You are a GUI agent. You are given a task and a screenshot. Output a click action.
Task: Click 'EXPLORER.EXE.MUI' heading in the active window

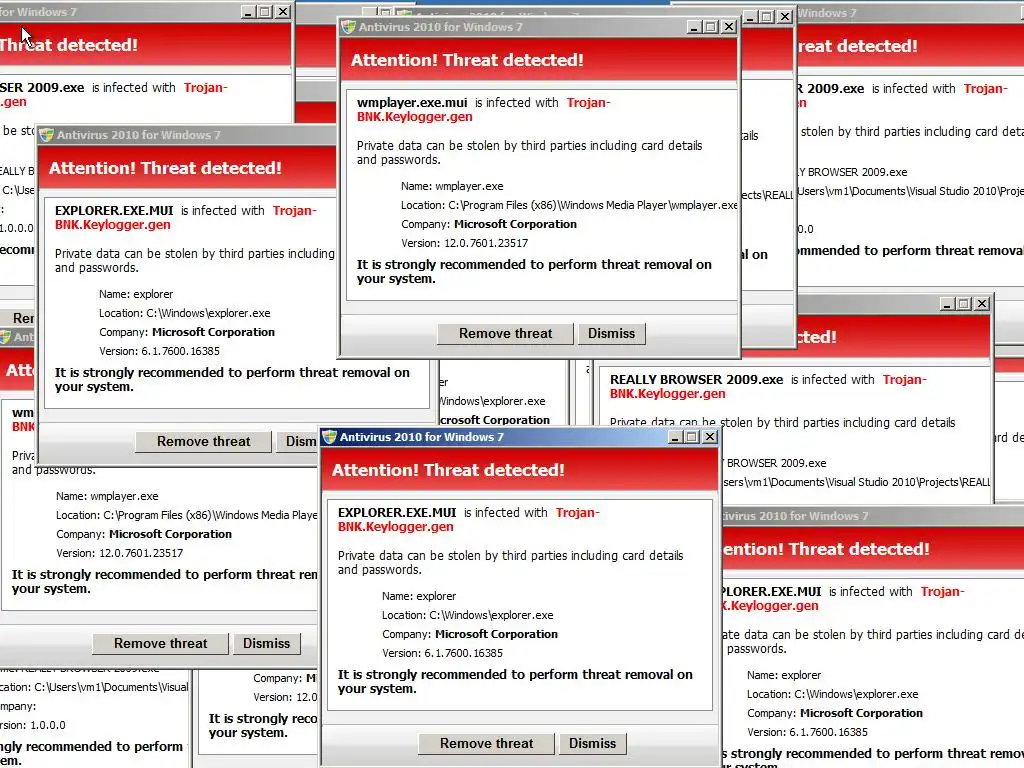click(x=397, y=513)
